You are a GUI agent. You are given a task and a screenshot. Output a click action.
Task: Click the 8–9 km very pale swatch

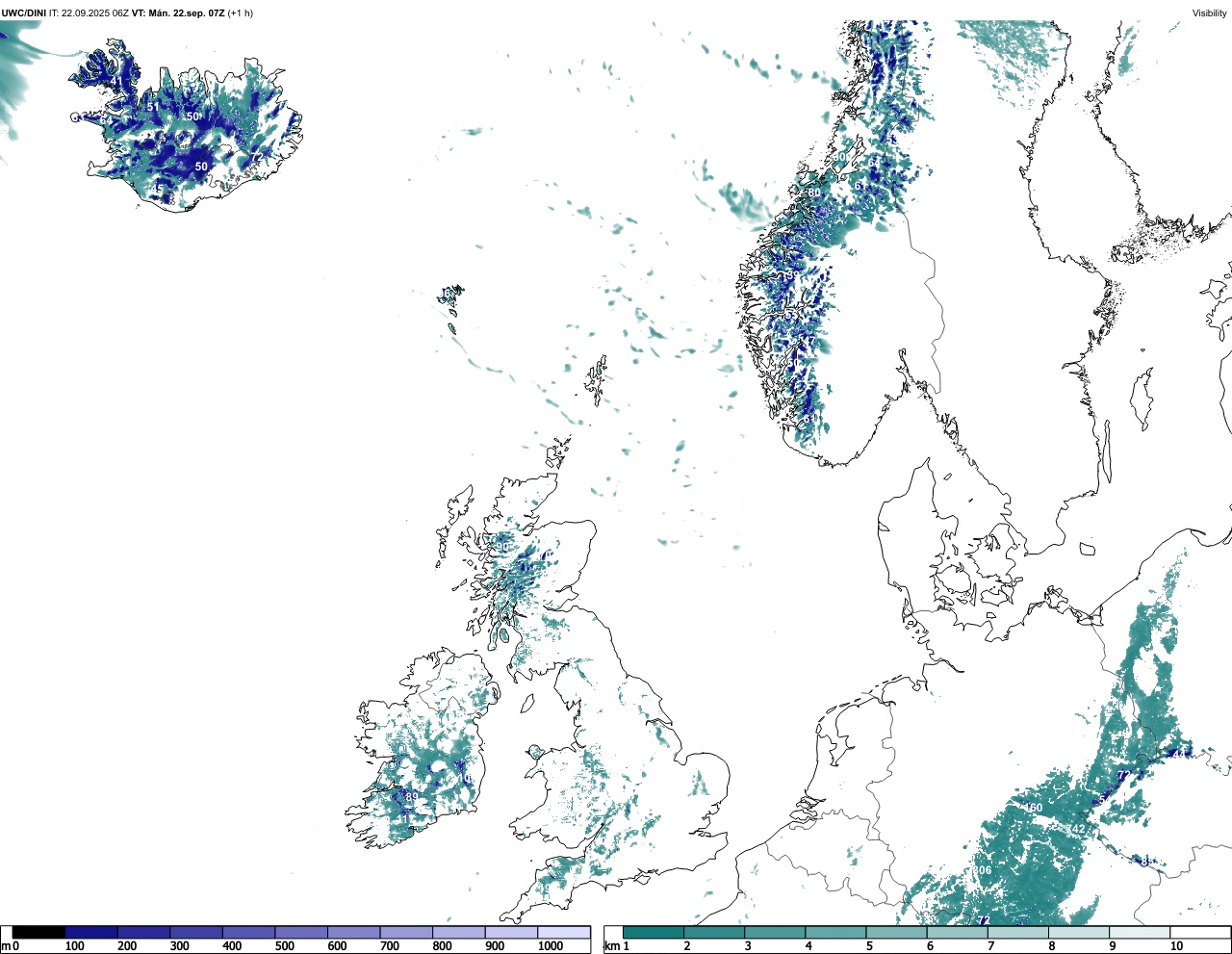[1078, 932]
